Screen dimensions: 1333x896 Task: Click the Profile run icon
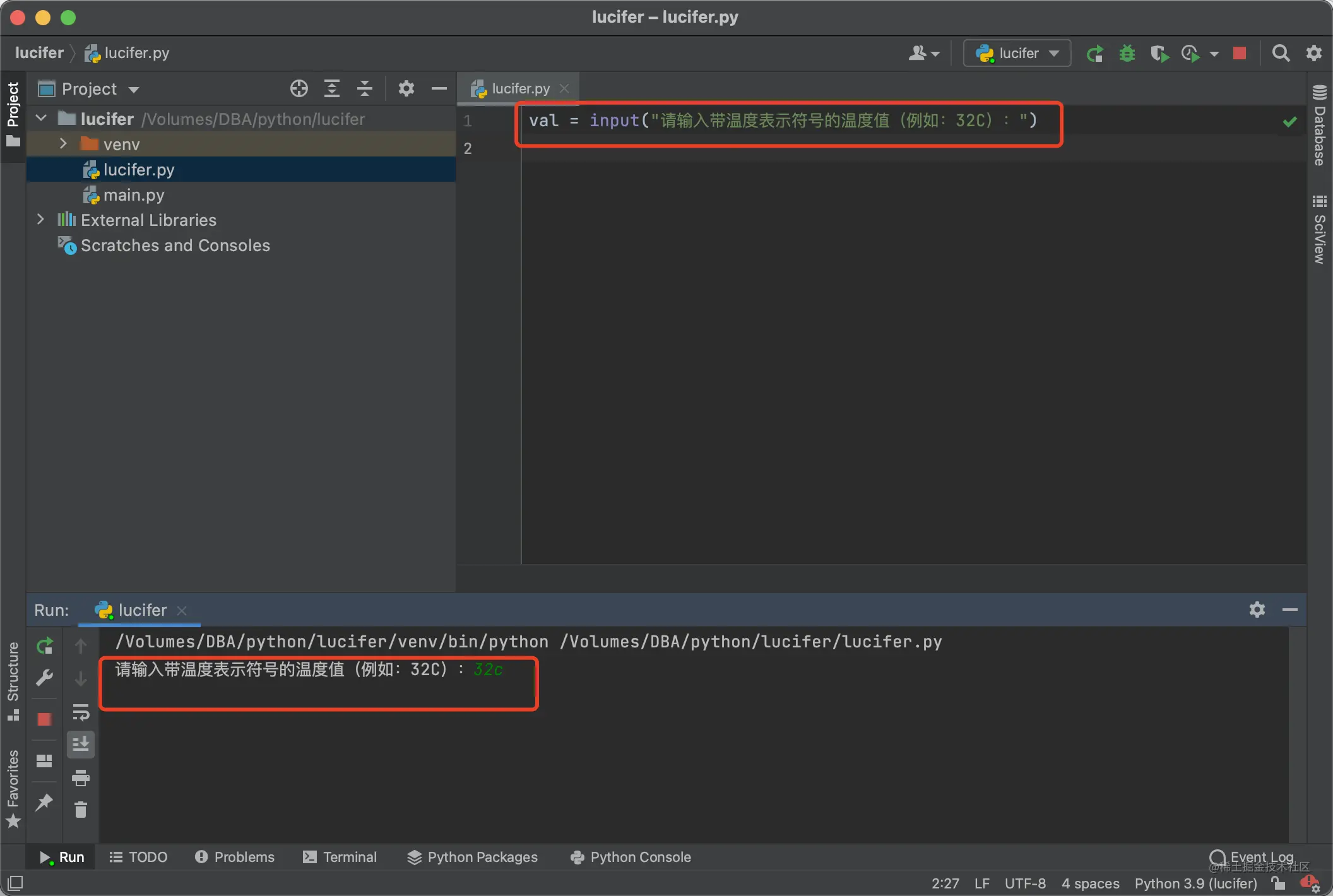(1190, 54)
